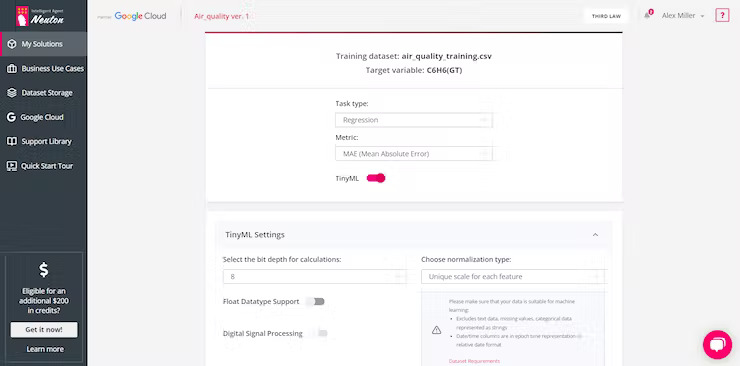Open the notifications bell icon
Viewport: 740px width, 366px height.
pos(647,16)
